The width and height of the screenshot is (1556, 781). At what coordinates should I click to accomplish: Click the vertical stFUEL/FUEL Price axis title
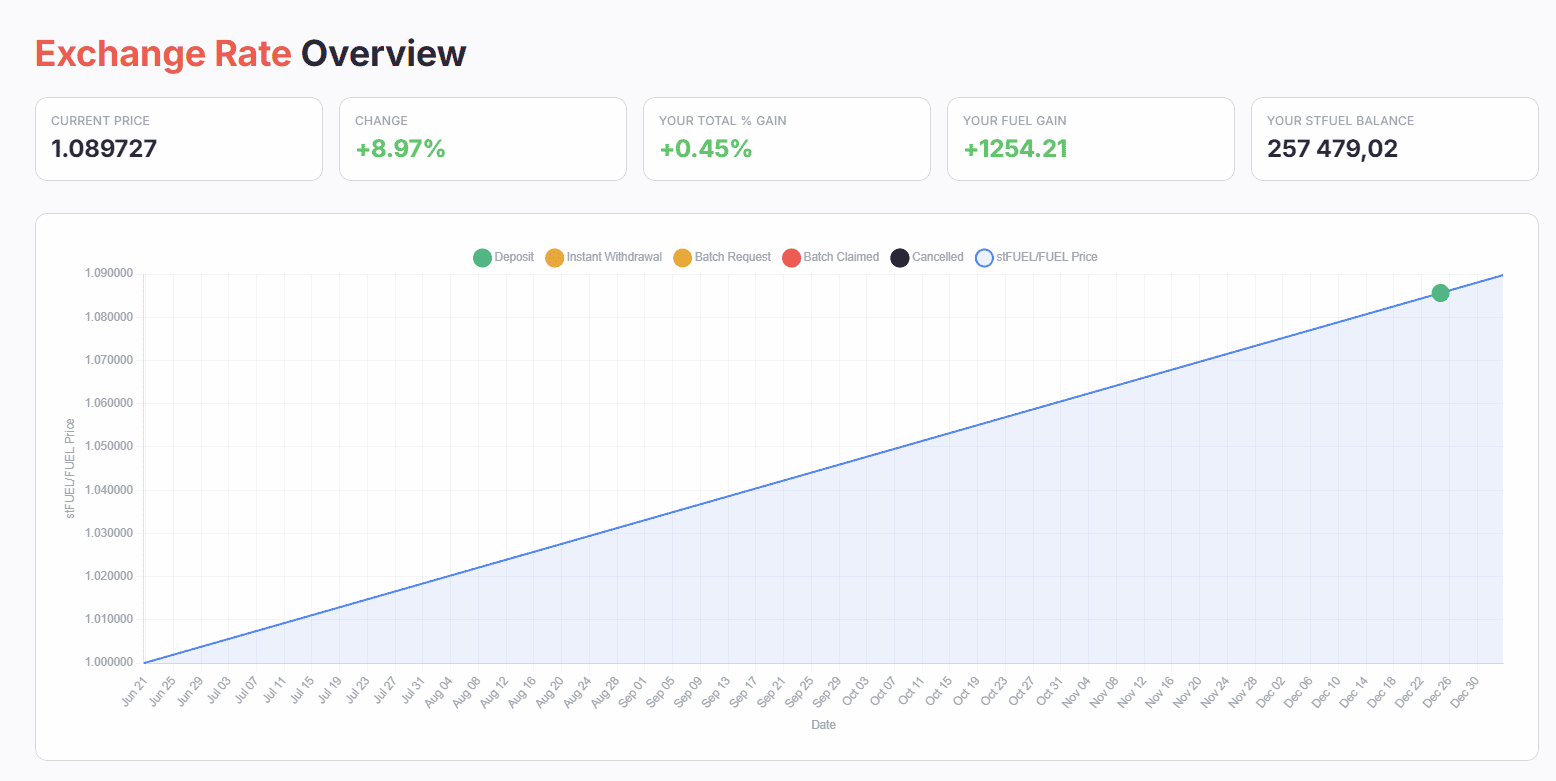[x=71, y=468]
